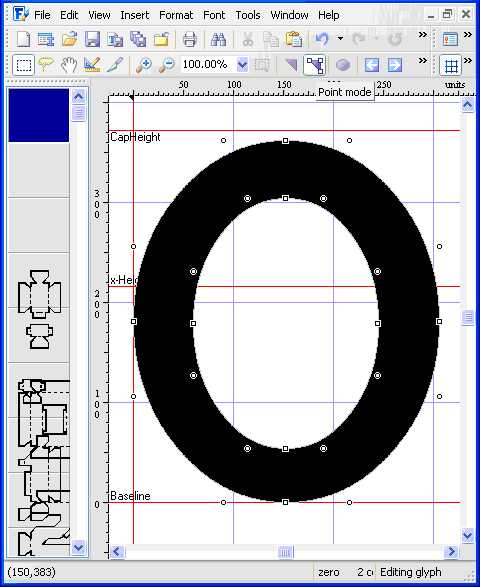Select bottom outer contour point on baseline

coord(285,502)
